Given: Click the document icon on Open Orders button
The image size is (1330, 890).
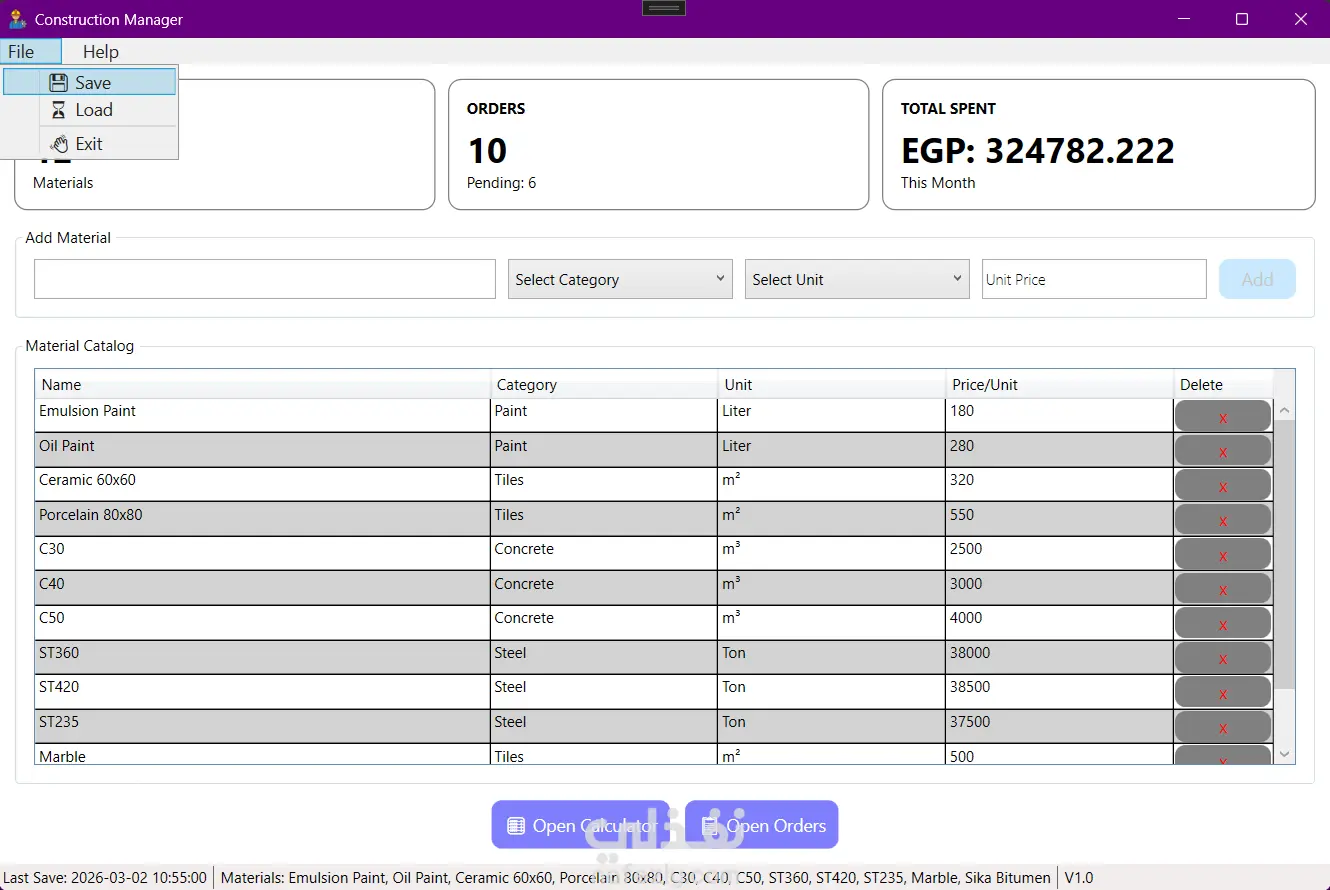Looking at the screenshot, I should 710,826.
